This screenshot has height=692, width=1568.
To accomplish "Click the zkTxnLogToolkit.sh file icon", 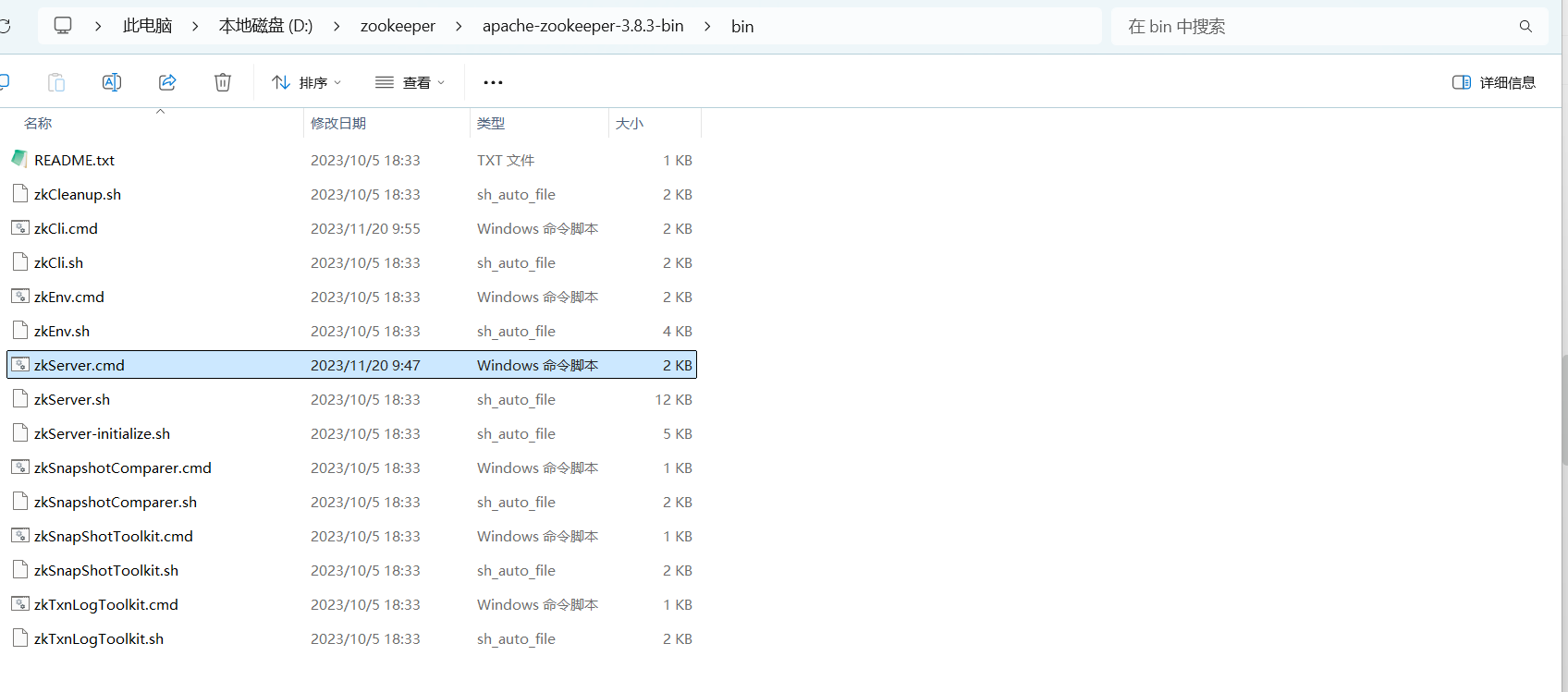I will click(20, 637).
